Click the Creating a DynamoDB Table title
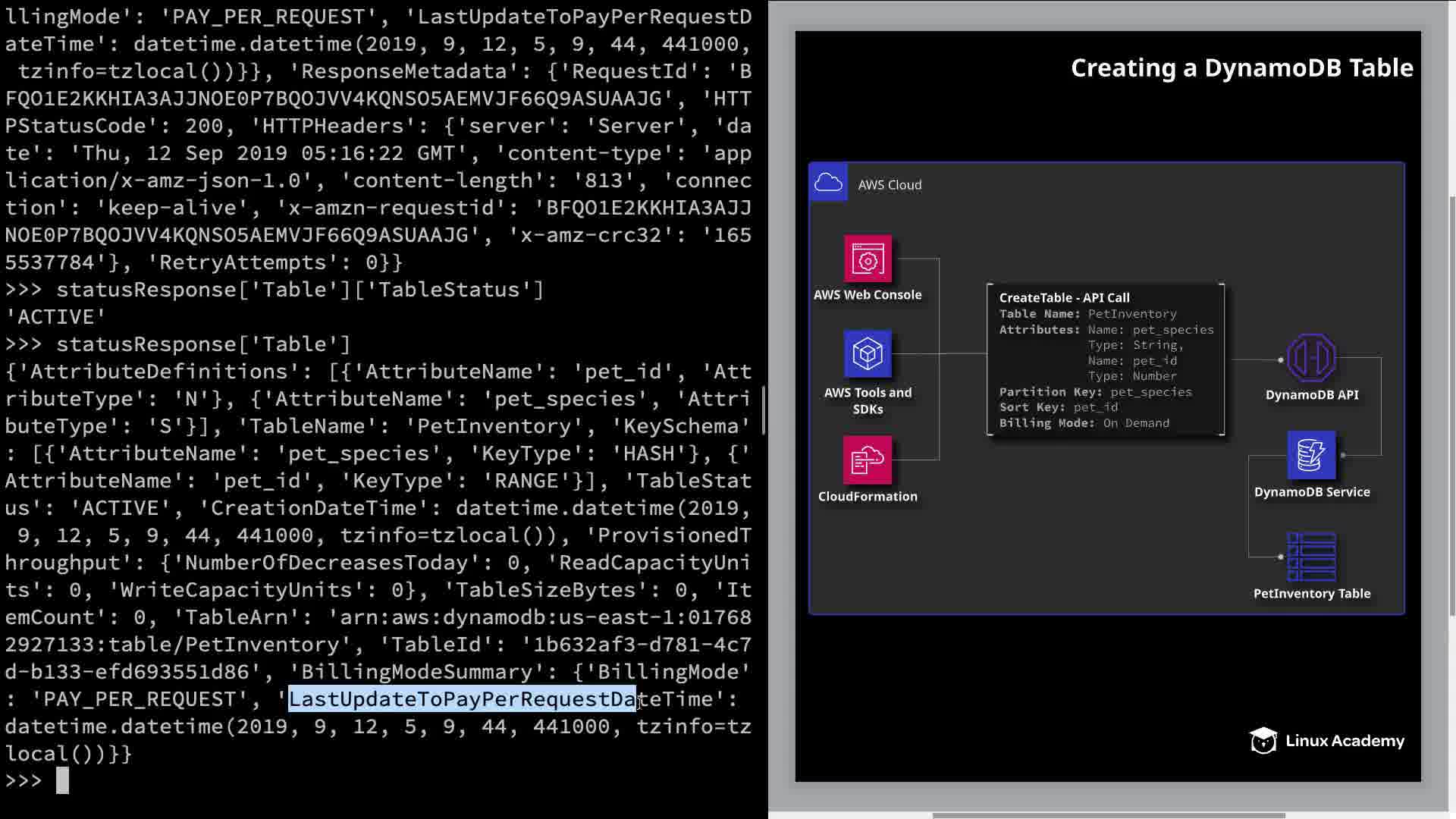Image resolution: width=1456 pixels, height=819 pixels. pyautogui.click(x=1241, y=68)
